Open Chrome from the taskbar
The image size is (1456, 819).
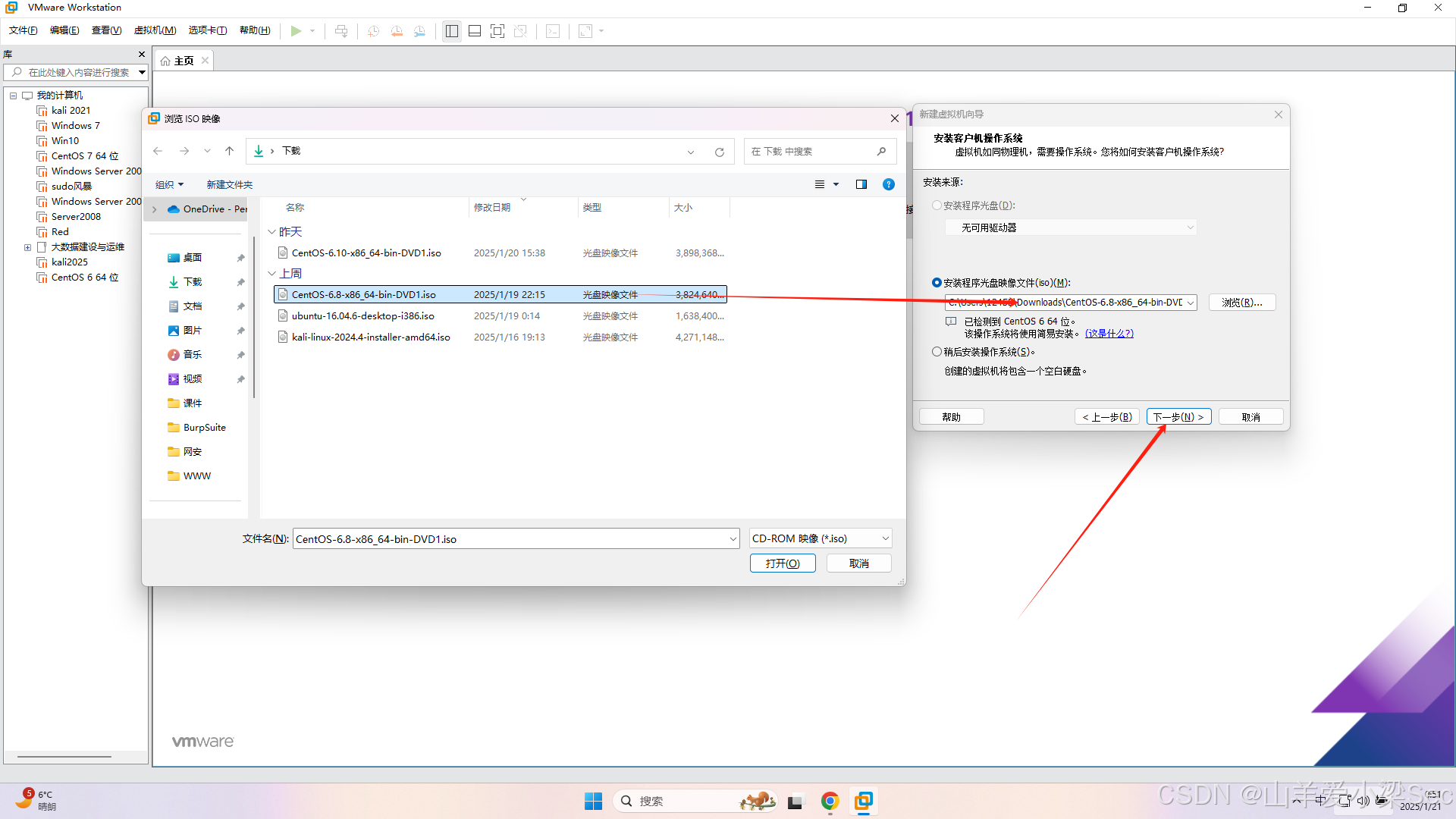point(830,801)
